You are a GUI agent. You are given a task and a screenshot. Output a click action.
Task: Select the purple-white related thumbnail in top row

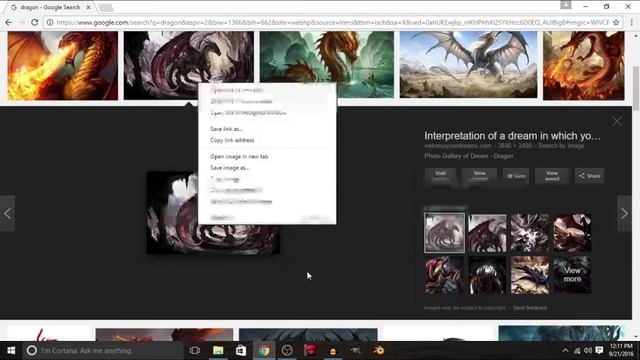530,233
